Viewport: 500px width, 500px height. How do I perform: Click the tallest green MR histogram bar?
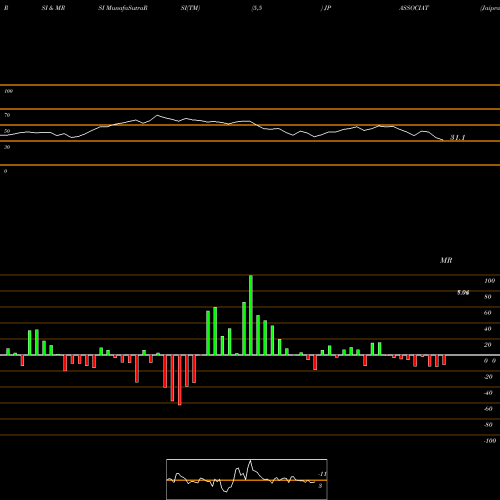[x=251, y=315]
